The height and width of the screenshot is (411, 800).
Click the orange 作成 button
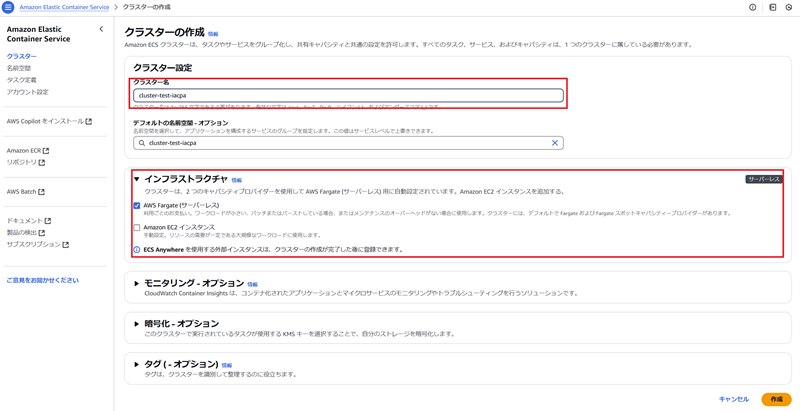point(776,399)
